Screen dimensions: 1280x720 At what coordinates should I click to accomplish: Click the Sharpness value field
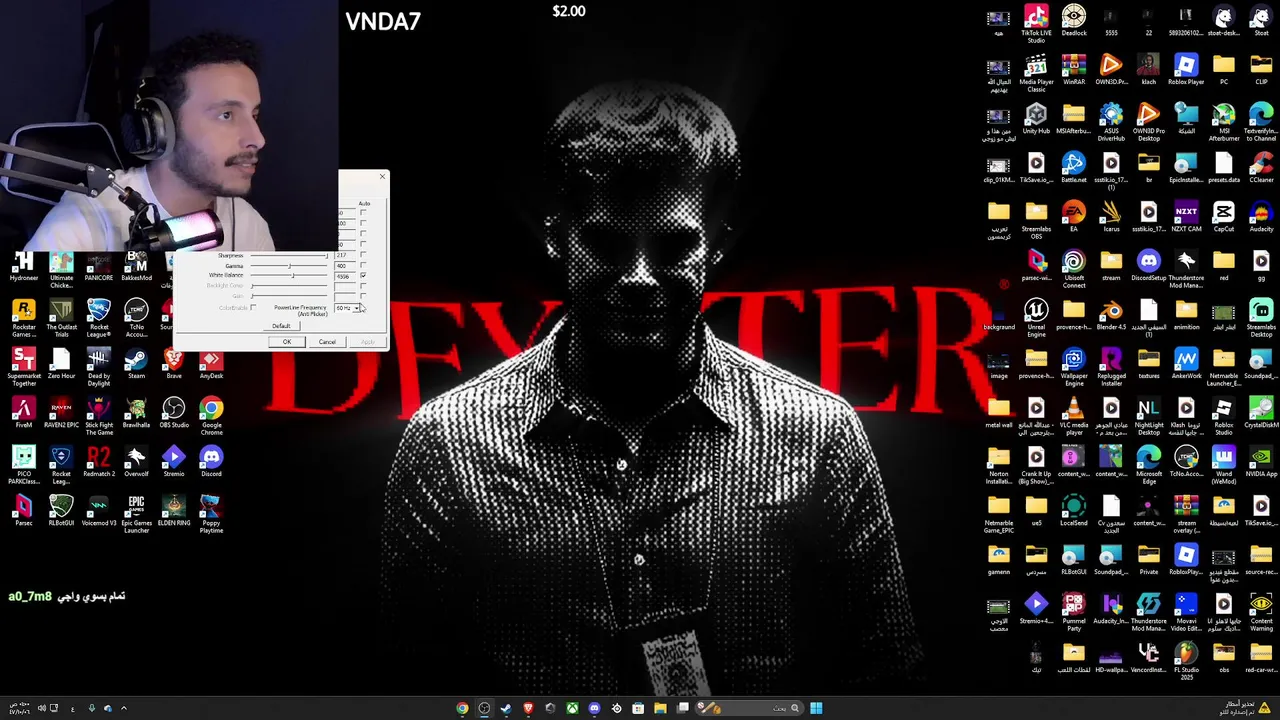[x=344, y=256]
